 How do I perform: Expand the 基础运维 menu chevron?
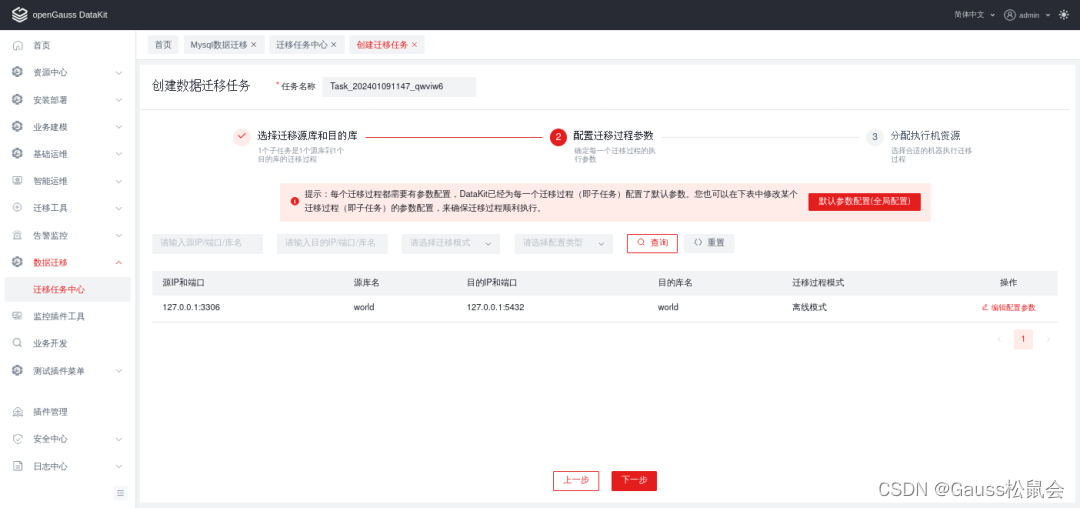(118, 154)
